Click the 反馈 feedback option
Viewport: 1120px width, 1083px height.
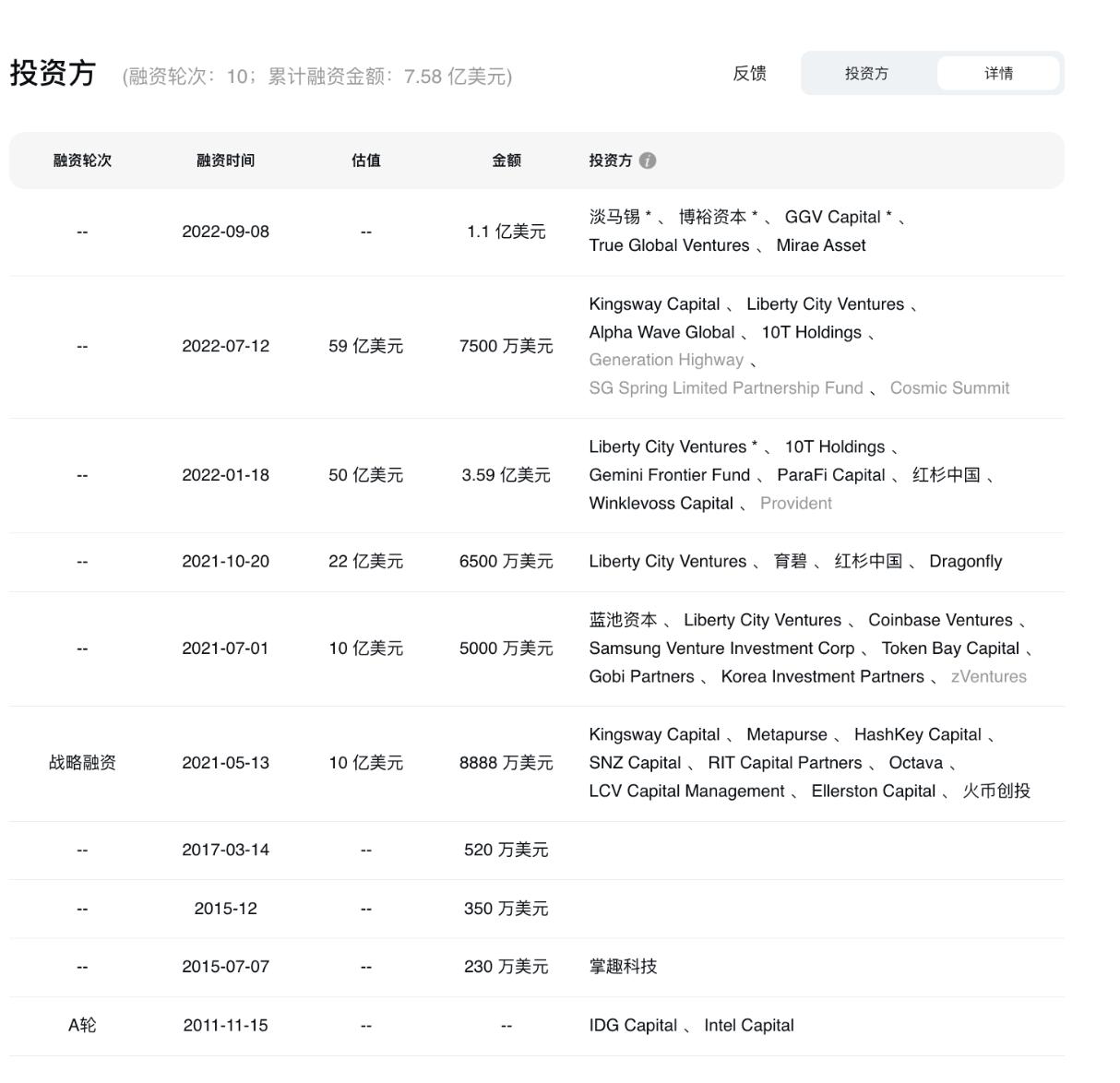coord(749,74)
